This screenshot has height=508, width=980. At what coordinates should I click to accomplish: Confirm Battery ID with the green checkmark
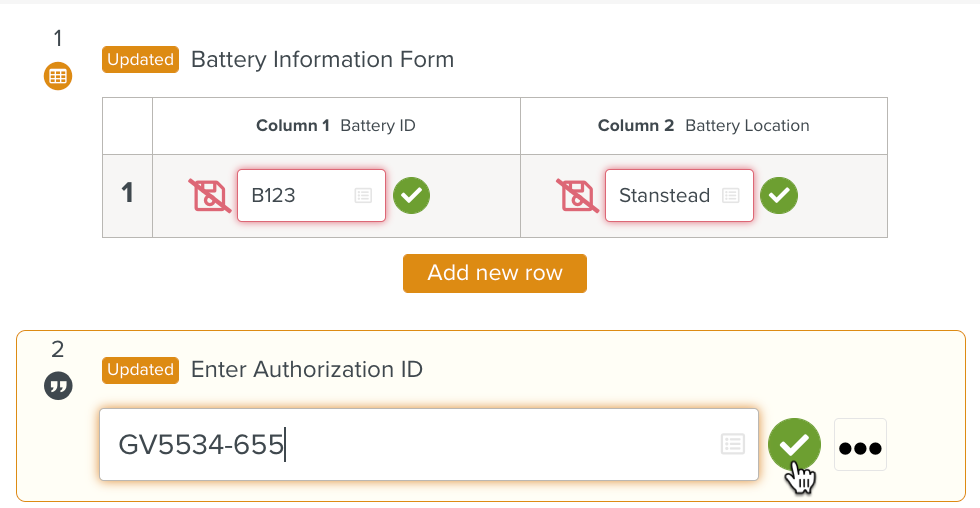tap(411, 196)
